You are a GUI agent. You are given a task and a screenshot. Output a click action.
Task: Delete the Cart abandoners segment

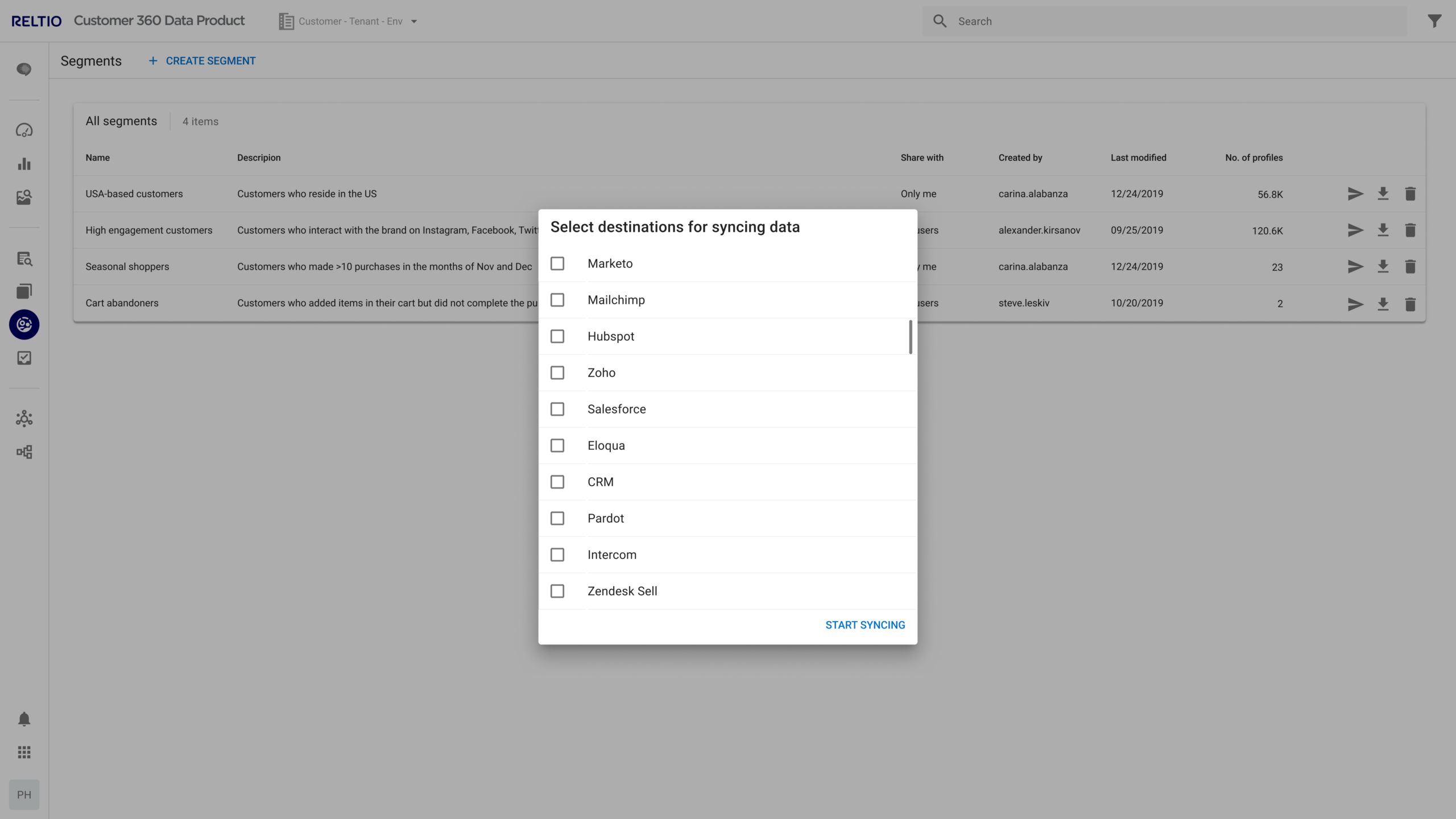1410,304
